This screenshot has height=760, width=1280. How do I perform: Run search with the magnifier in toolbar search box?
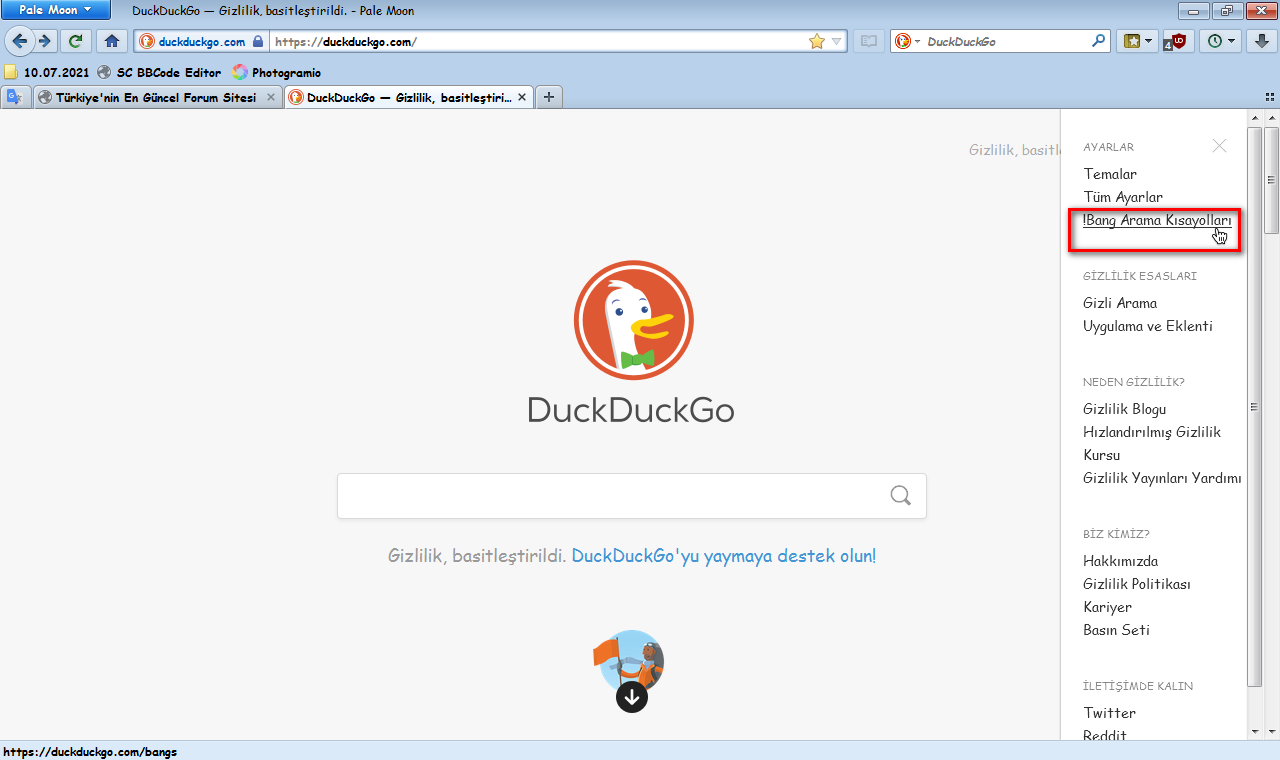click(x=1099, y=41)
